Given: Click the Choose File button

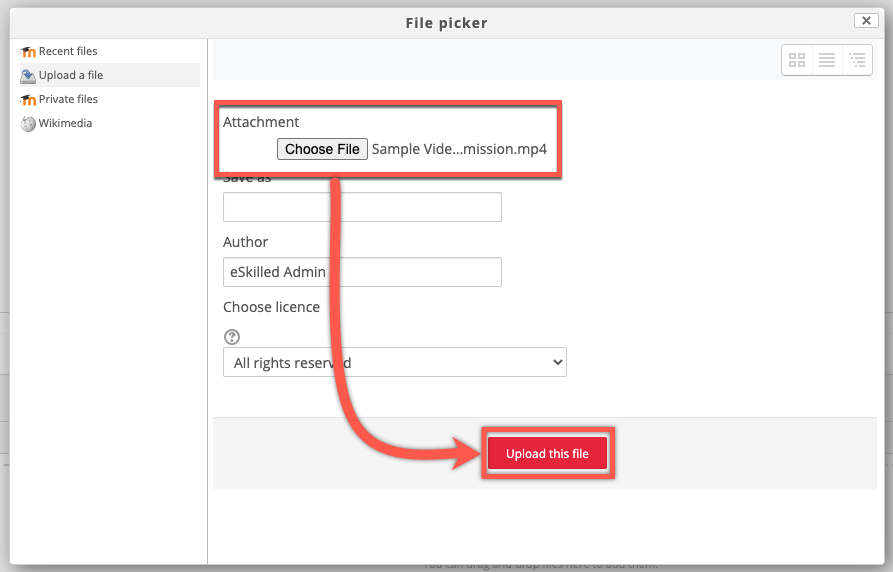Looking at the screenshot, I should tap(322, 149).
